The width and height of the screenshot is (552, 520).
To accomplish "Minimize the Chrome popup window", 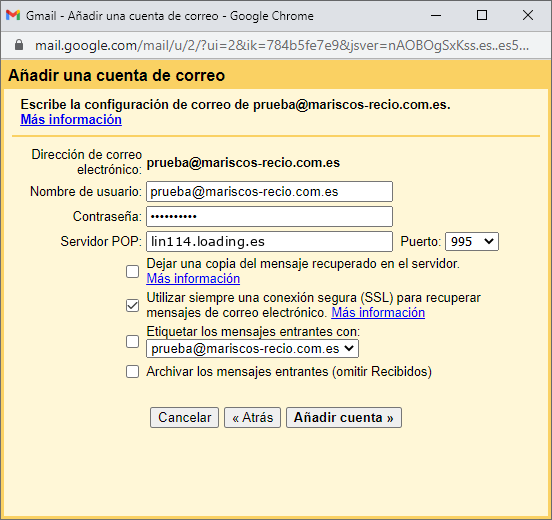I will 436,15.
